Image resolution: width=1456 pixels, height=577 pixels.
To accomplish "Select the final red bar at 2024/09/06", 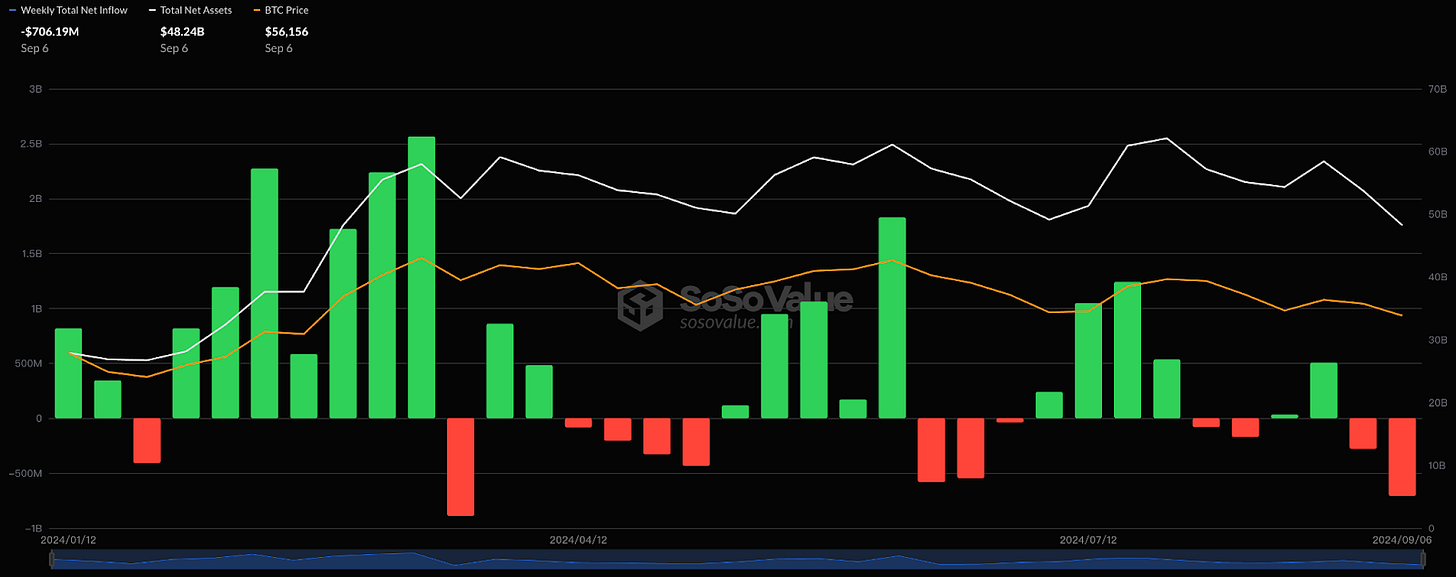I will pyautogui.click(x=1402, y=457).
